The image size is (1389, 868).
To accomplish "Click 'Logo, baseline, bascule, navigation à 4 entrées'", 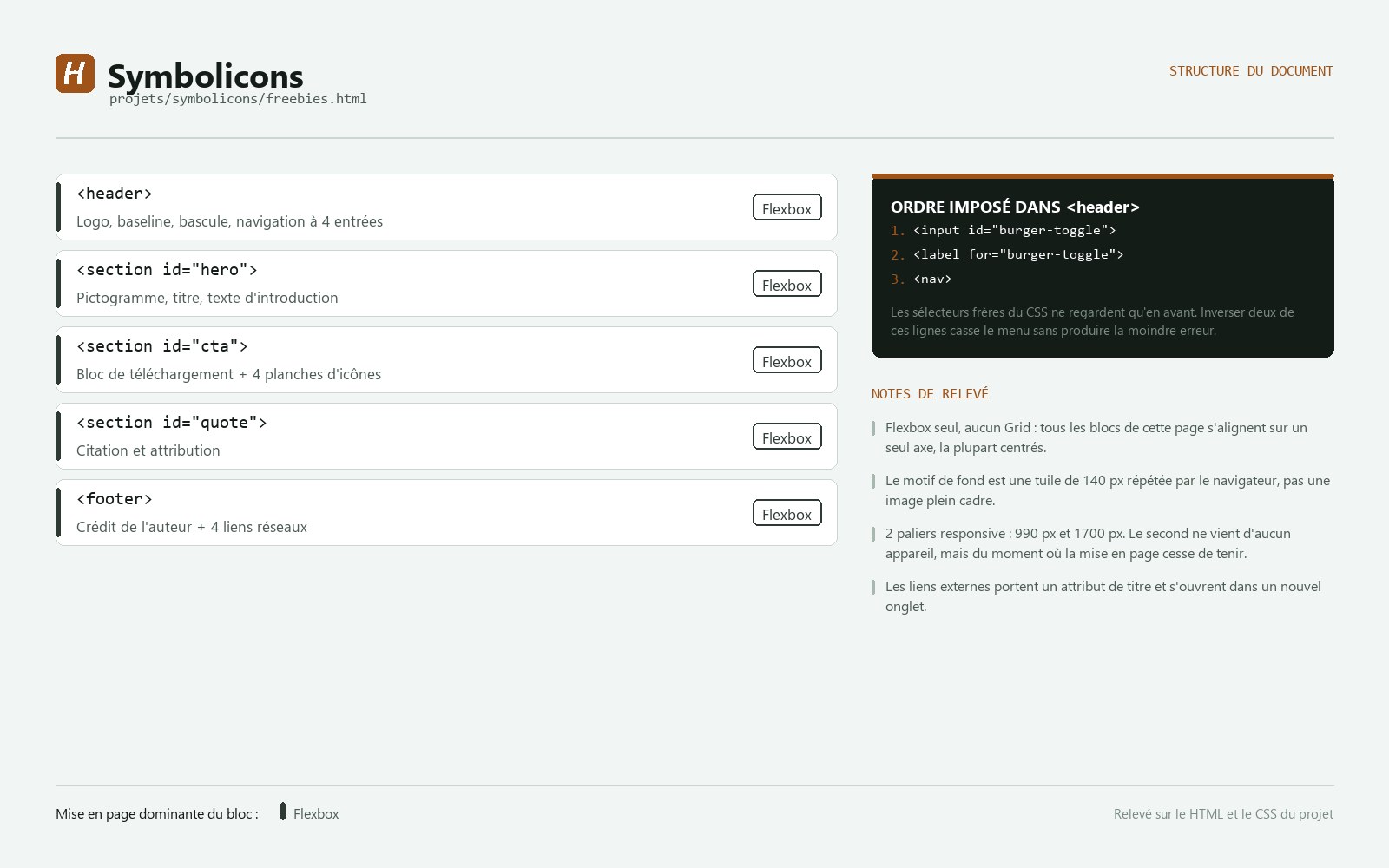I will tap(229, 221).
